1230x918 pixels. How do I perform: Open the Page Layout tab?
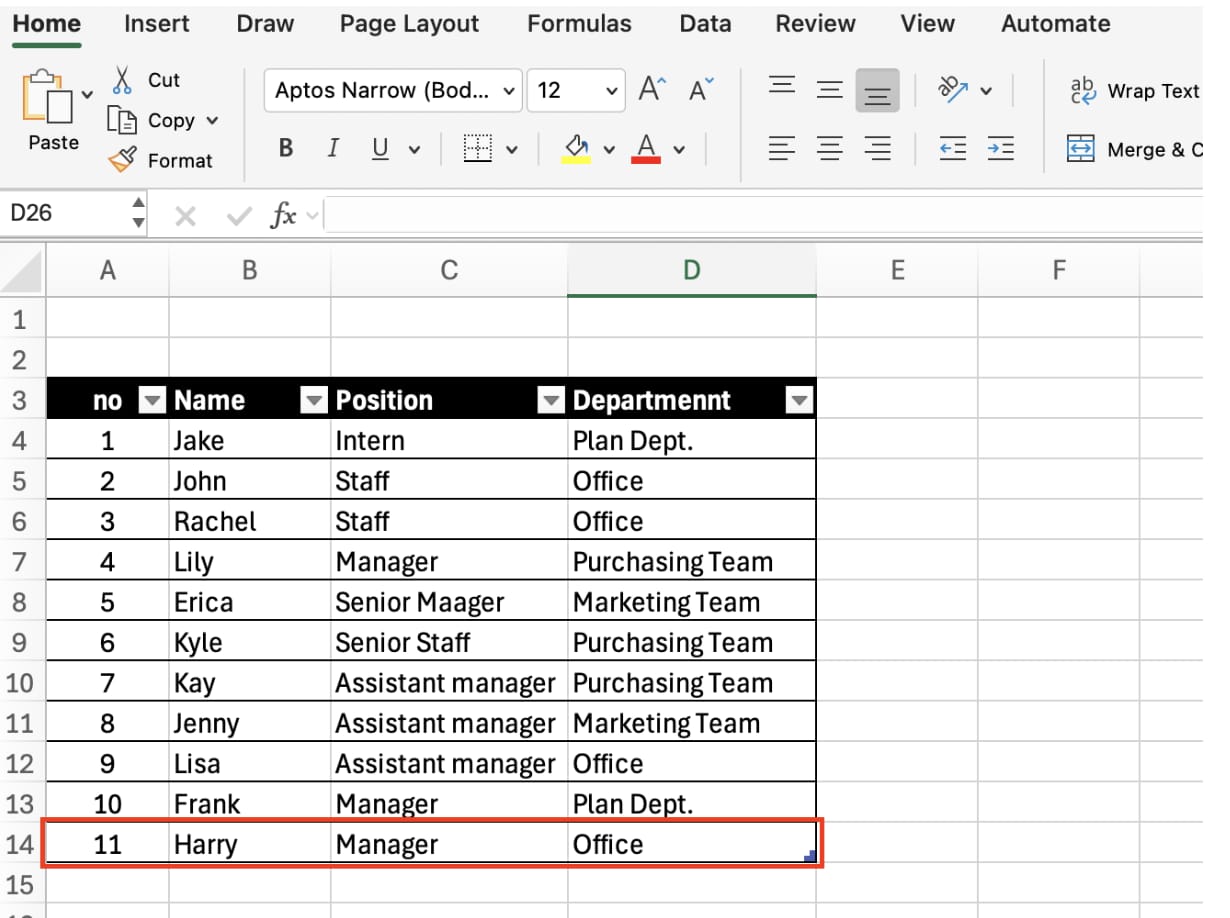pos(409,24)
